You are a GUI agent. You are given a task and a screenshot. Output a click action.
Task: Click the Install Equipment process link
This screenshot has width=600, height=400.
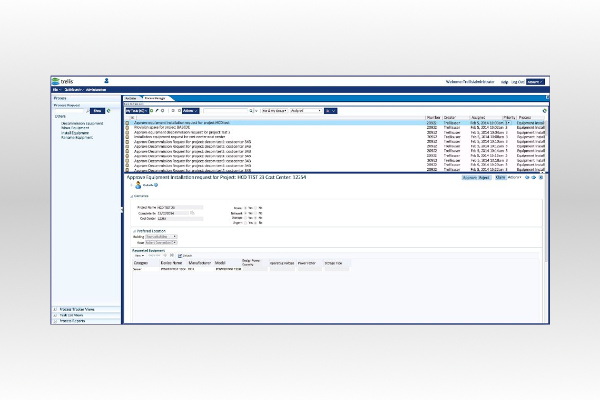[x=73, y=132]
